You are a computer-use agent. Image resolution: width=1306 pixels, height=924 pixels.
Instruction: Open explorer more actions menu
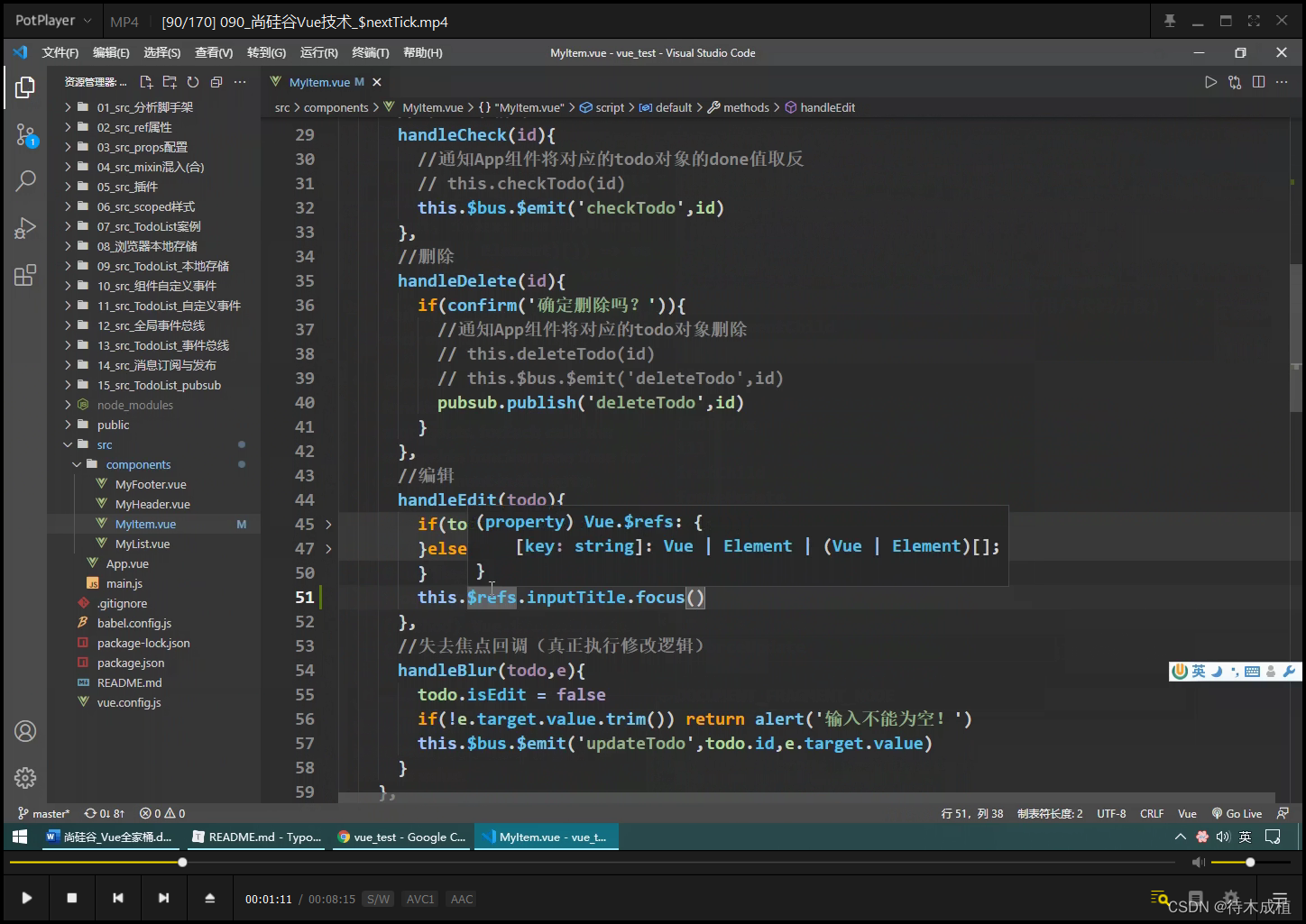click(240, 82)
